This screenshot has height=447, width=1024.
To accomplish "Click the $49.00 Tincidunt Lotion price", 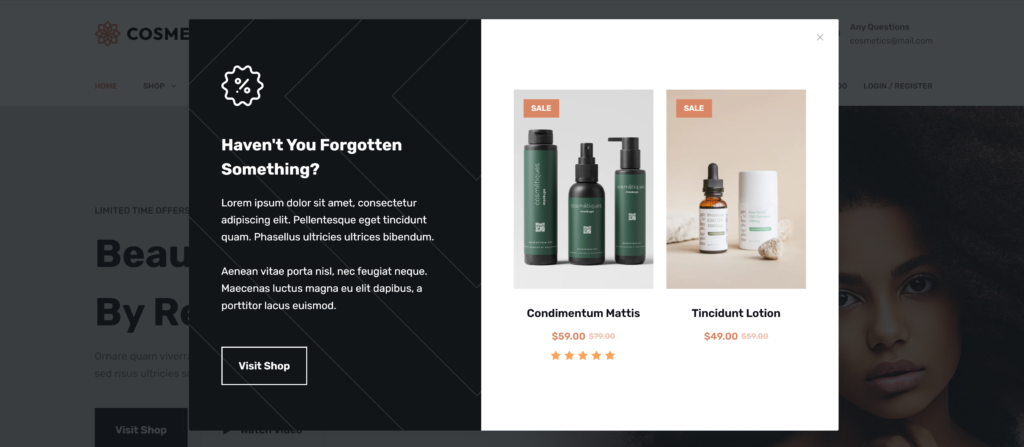I will pos(721,337).
